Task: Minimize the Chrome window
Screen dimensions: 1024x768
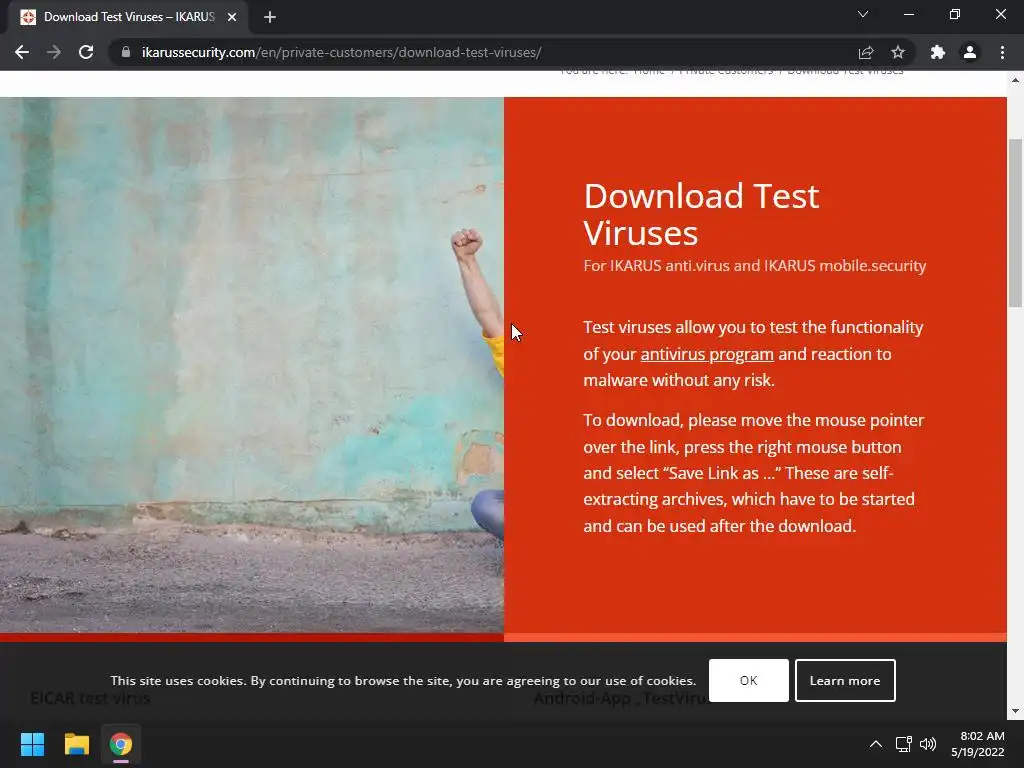Action: [x=908, y=14]
